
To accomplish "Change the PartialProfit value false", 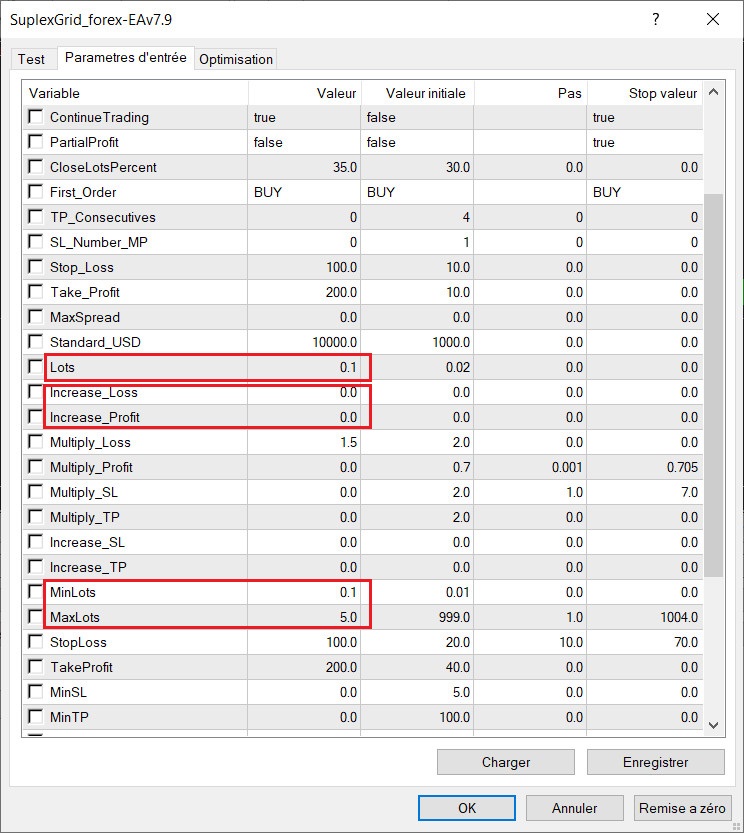I will (304, 142).
